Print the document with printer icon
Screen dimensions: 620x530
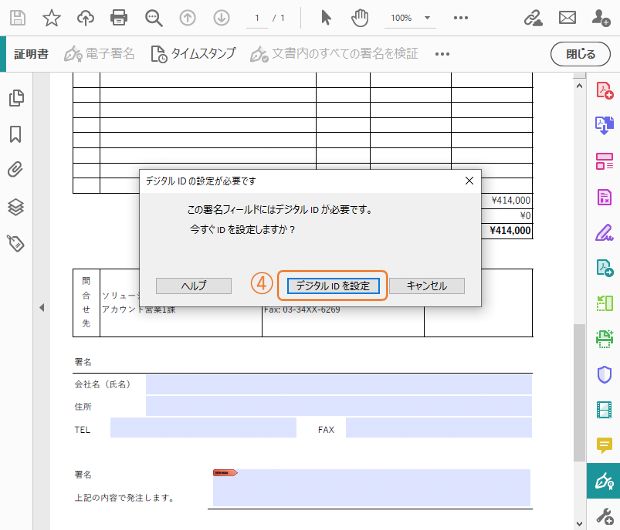119,18
